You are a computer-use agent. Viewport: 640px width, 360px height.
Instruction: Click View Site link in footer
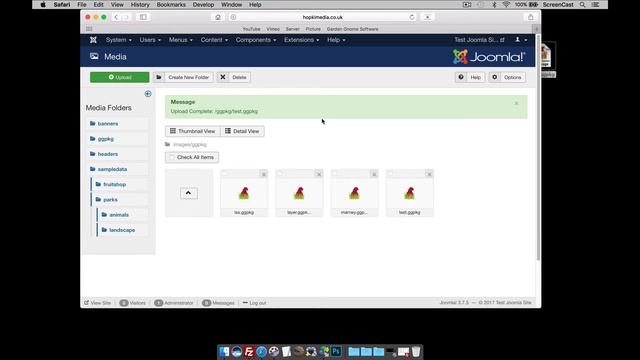click(x=98, y=303)
